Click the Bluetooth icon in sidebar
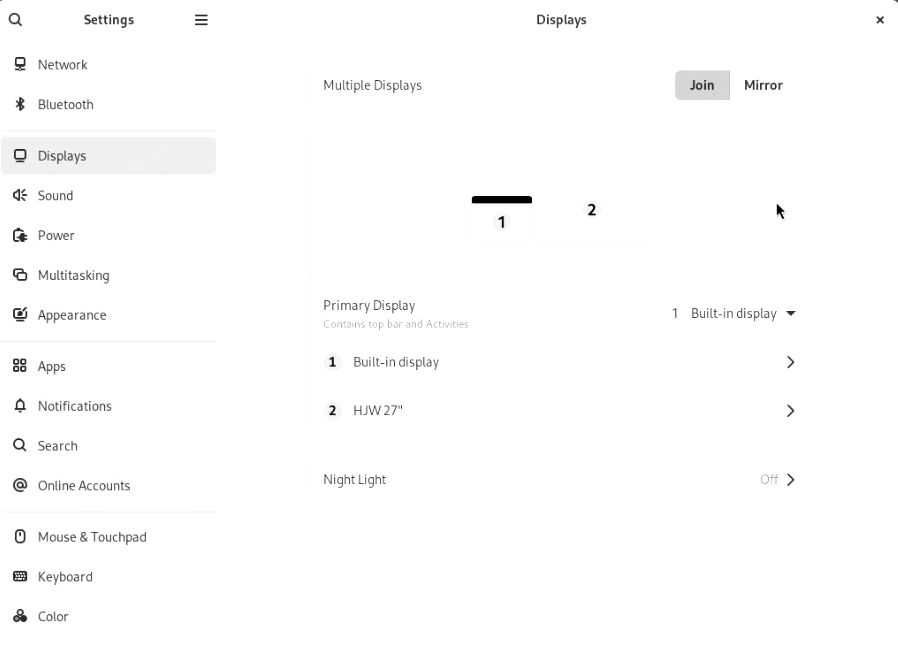This screenshot has height=645, width=898. (20, 104)
